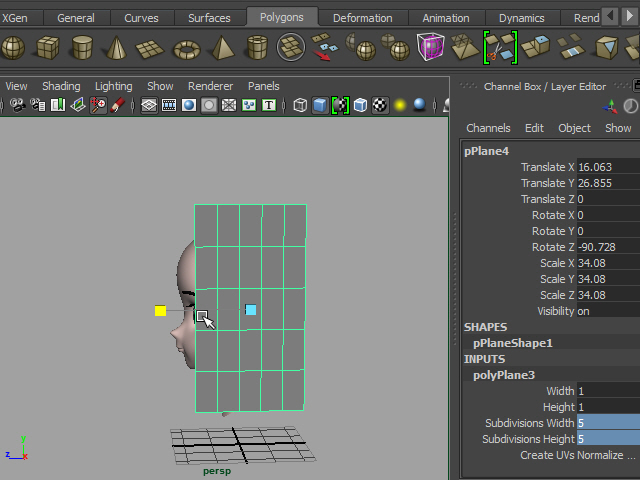Screen dimensions: 640x480
Task: Click the polygon cone shelf icon
Action: pos(117,47)
